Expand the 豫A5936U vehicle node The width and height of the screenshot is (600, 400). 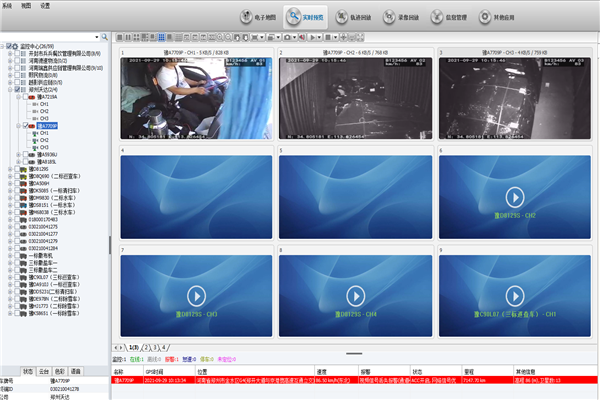click(20, 154)
